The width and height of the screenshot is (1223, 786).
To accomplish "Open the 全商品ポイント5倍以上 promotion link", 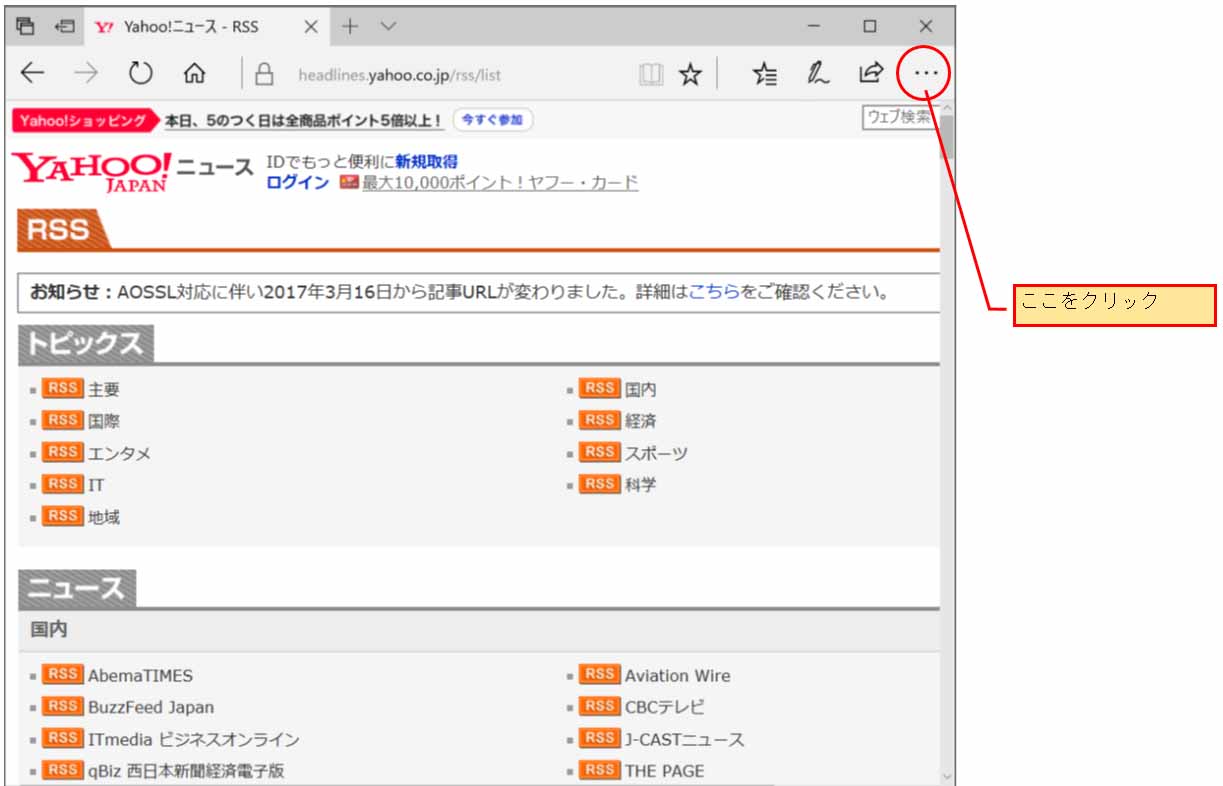I will click(303, 120).
